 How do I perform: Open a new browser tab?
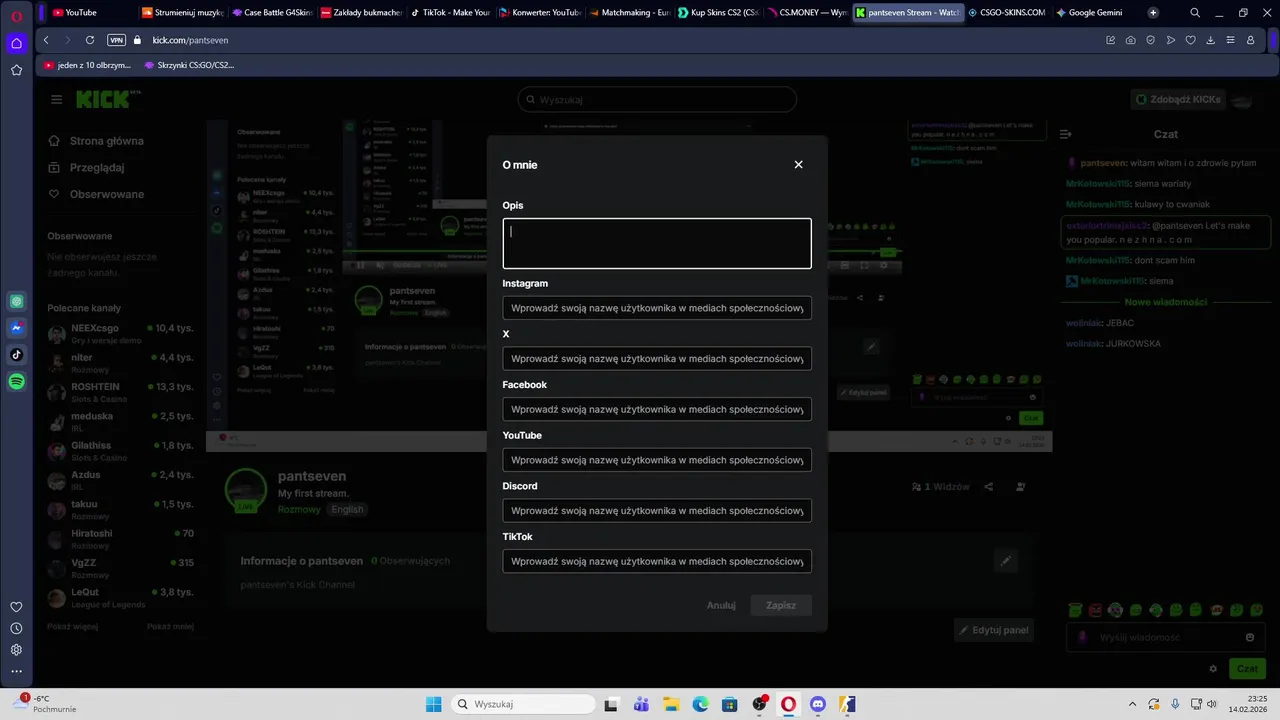click(x=1153, y=13)
